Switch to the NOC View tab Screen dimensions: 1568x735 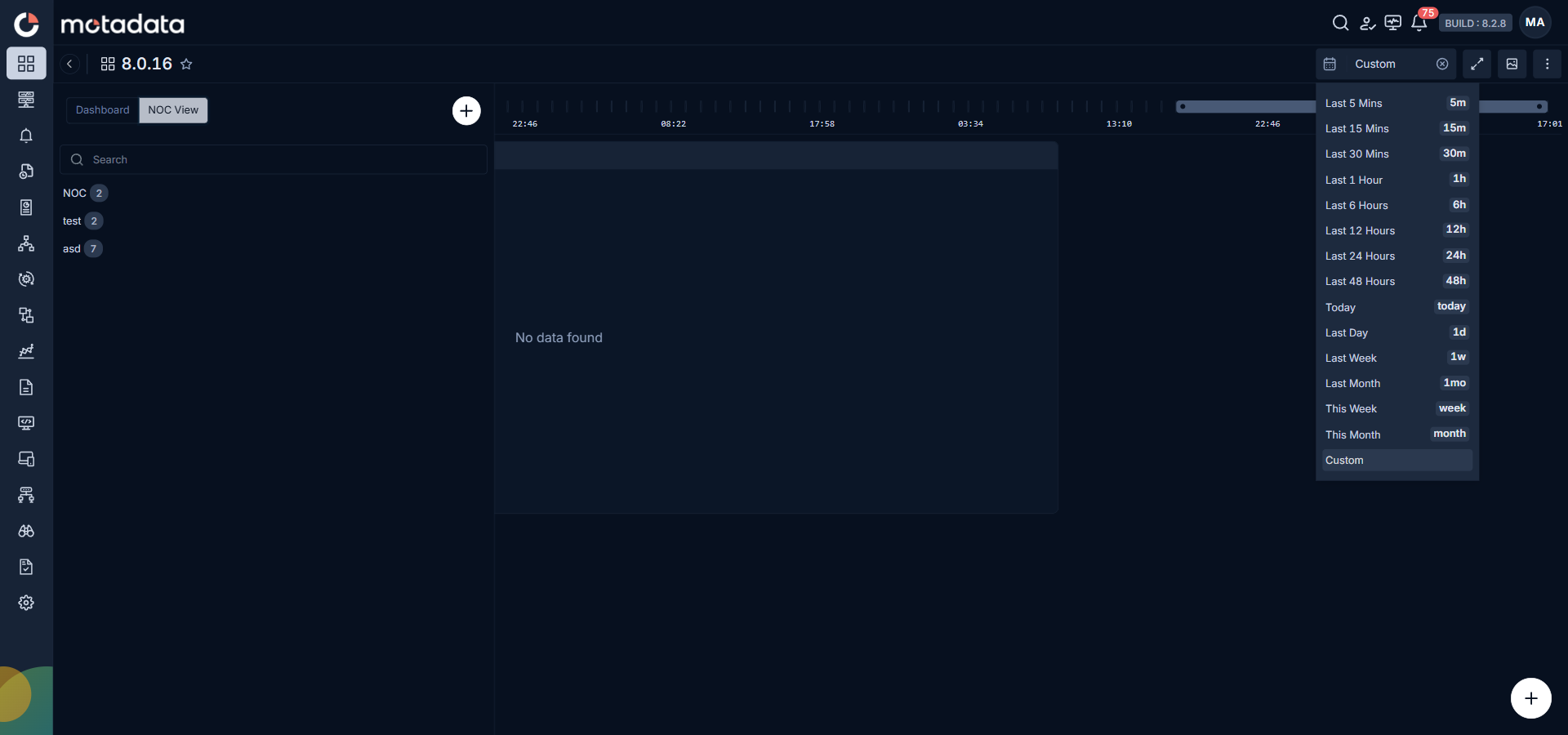(x=173, y=110)
